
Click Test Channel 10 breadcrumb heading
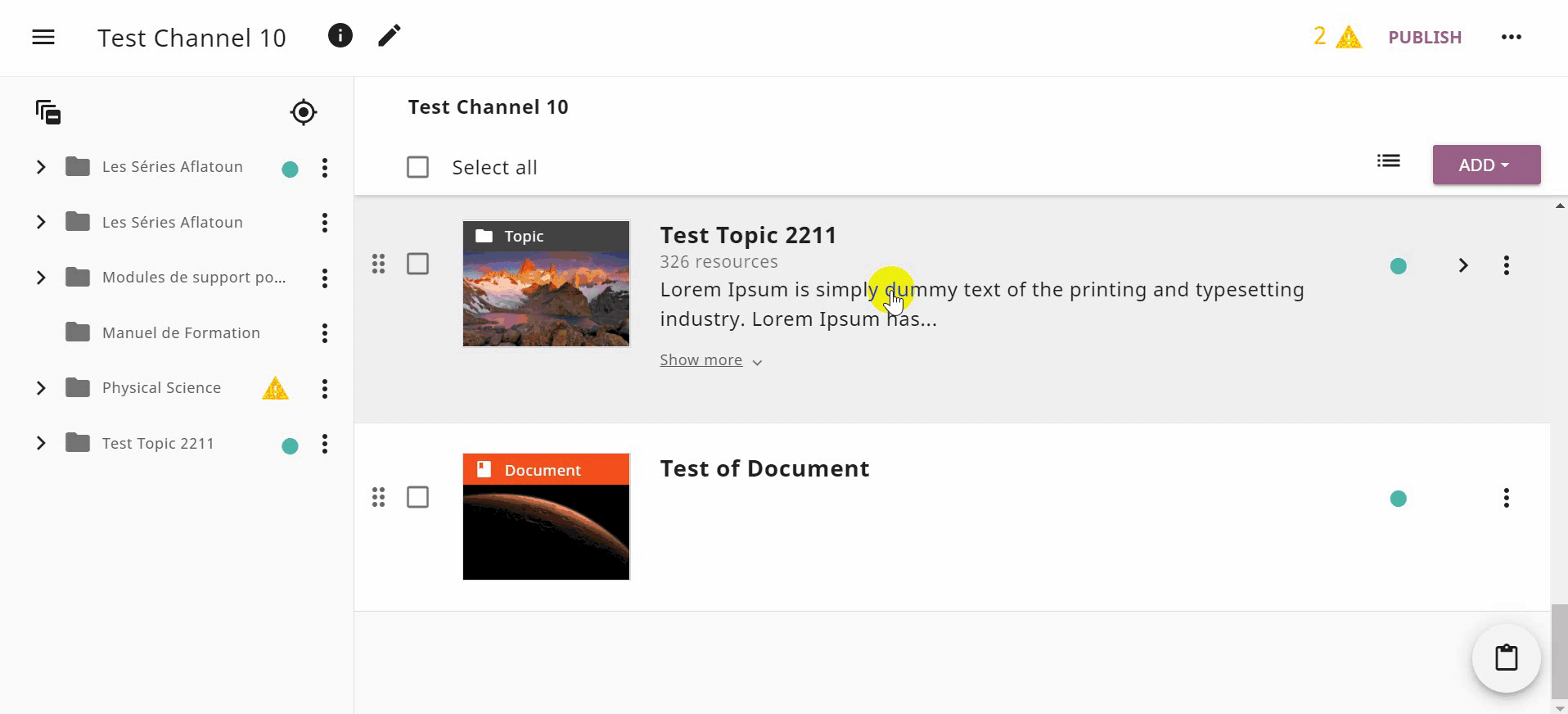(488, 107)
